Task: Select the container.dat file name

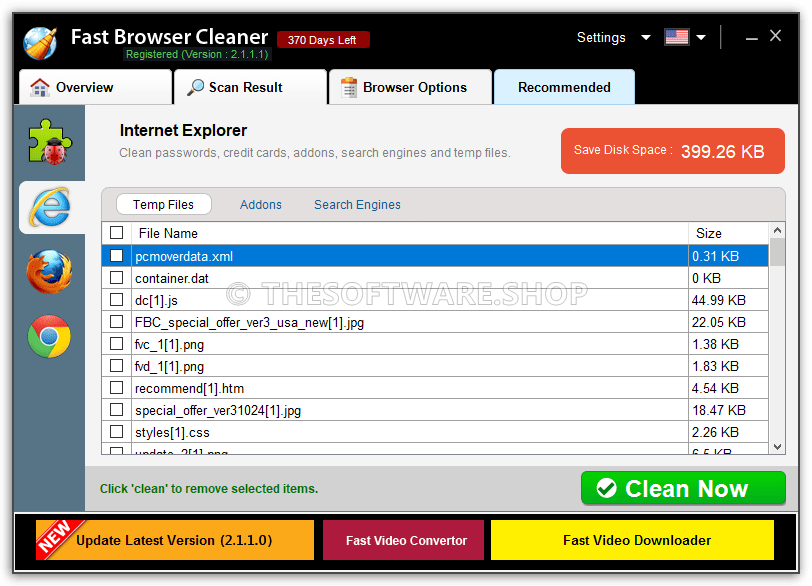Action: tap(172, 279)
